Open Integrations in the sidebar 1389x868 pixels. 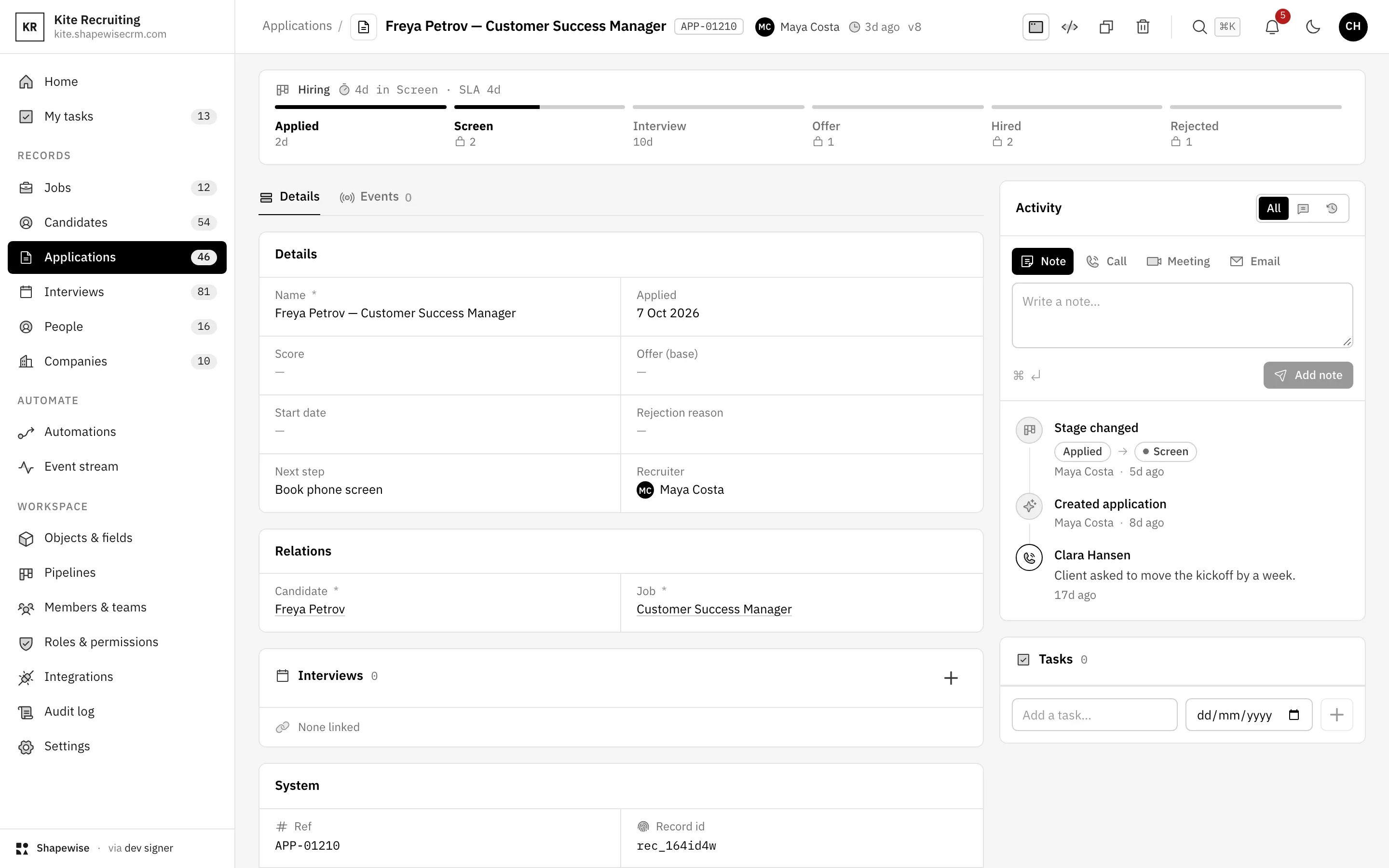click(x=117, y=677)
